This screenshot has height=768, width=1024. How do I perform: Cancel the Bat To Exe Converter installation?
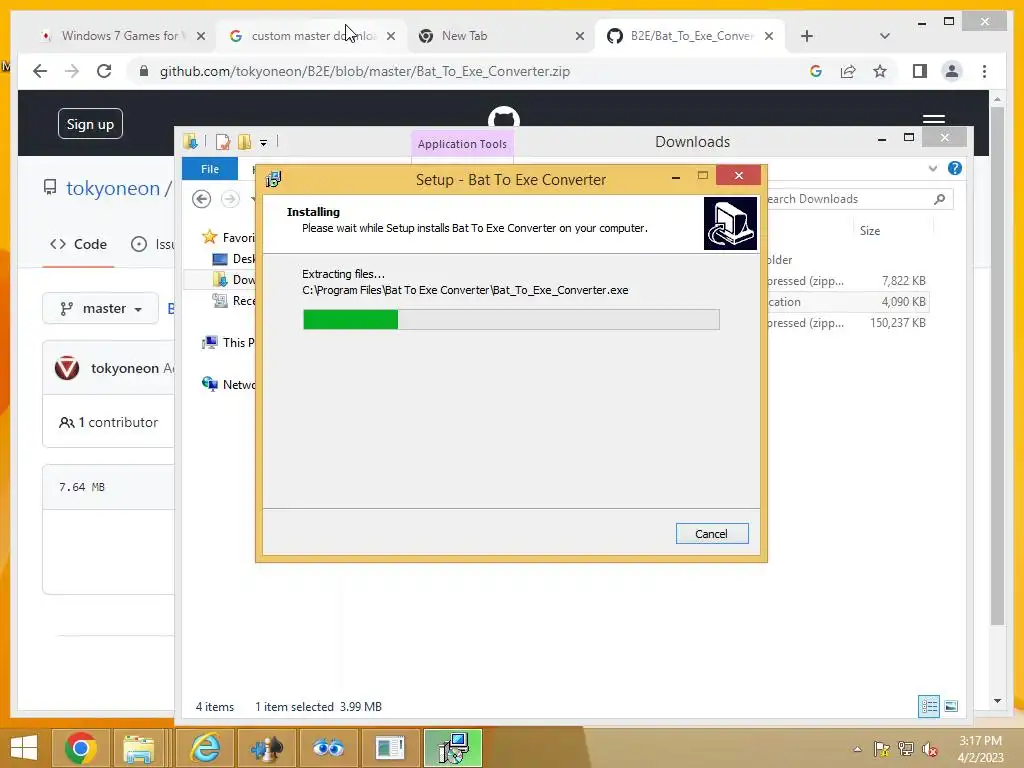[712, 534]
